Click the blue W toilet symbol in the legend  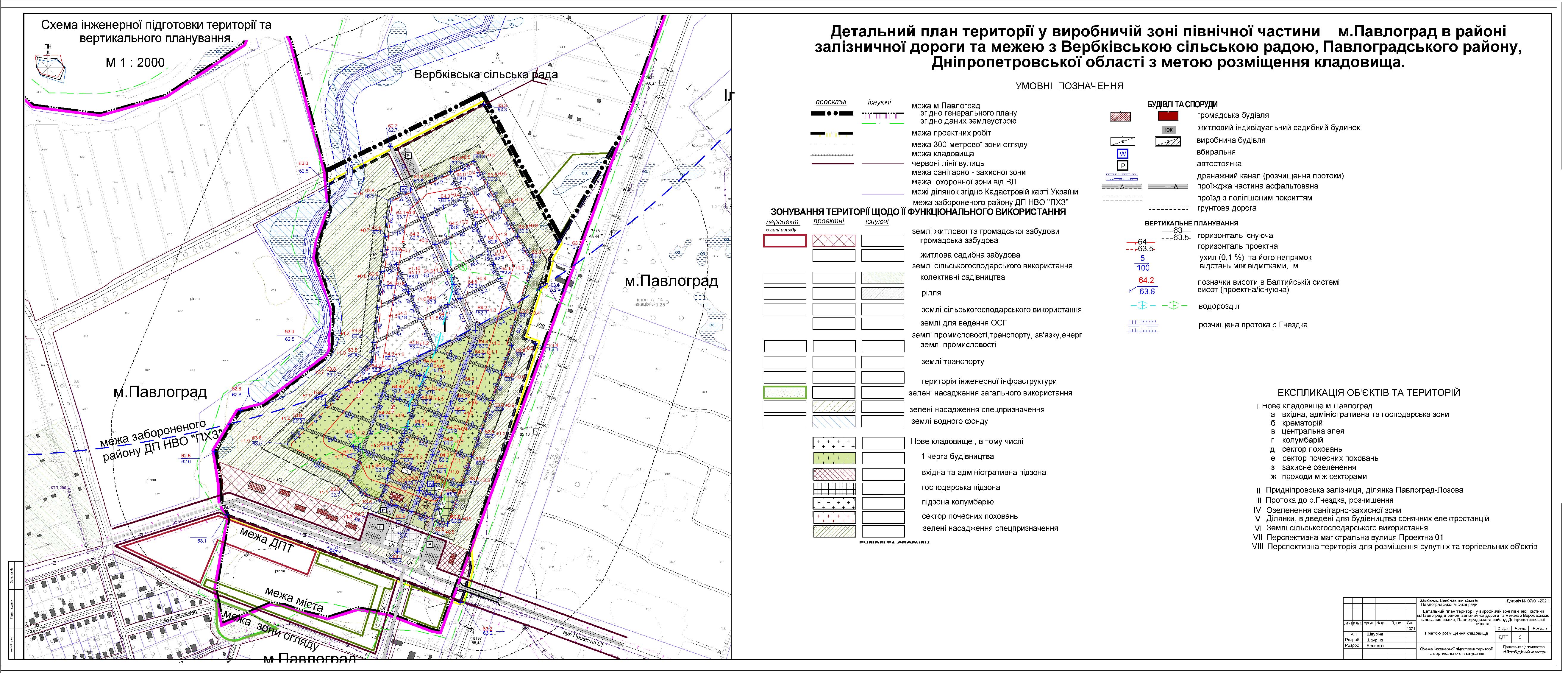point(1122,153)
